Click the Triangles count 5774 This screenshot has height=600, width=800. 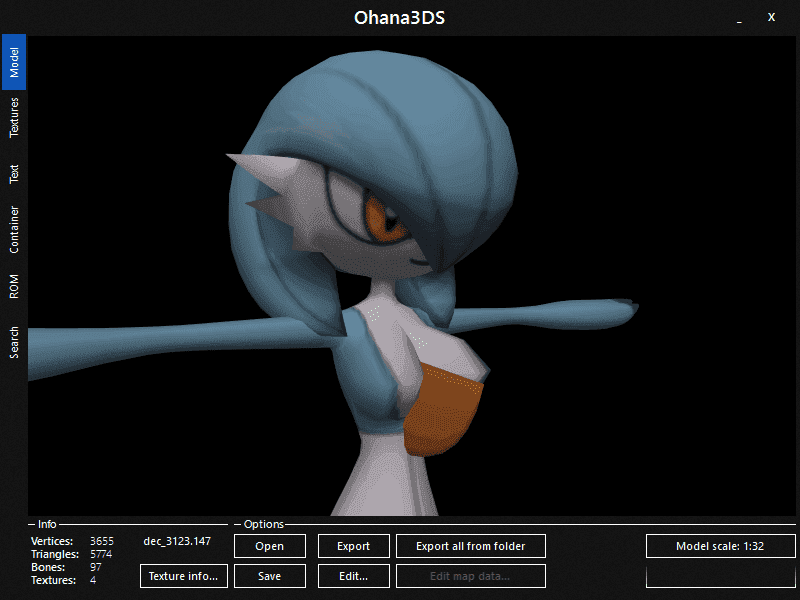(x=101, y=554)
